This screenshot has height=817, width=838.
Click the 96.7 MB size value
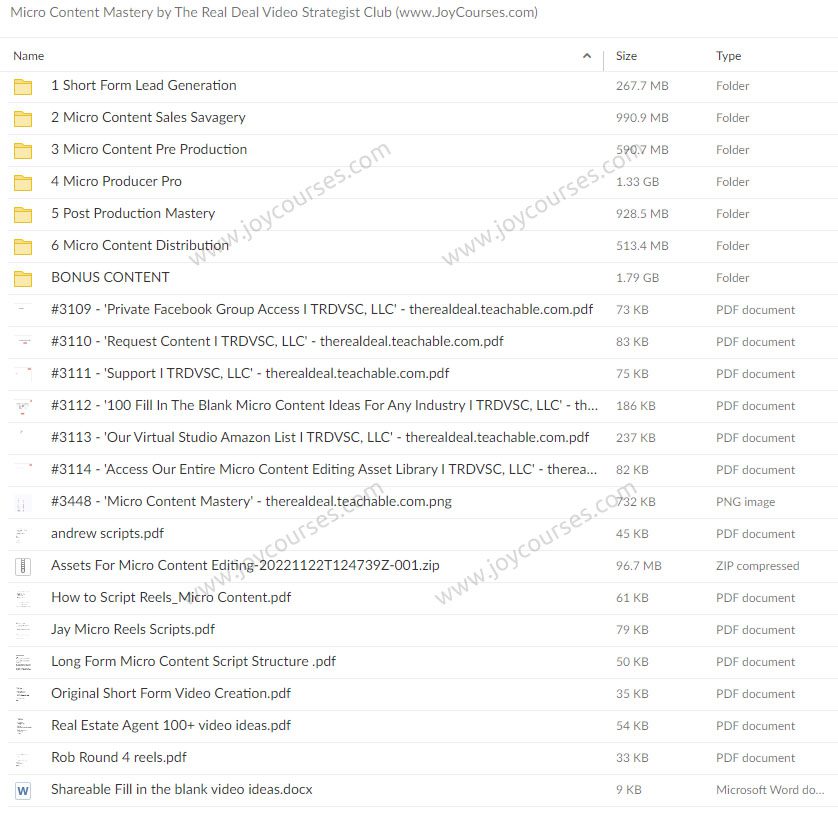point(639,566)
